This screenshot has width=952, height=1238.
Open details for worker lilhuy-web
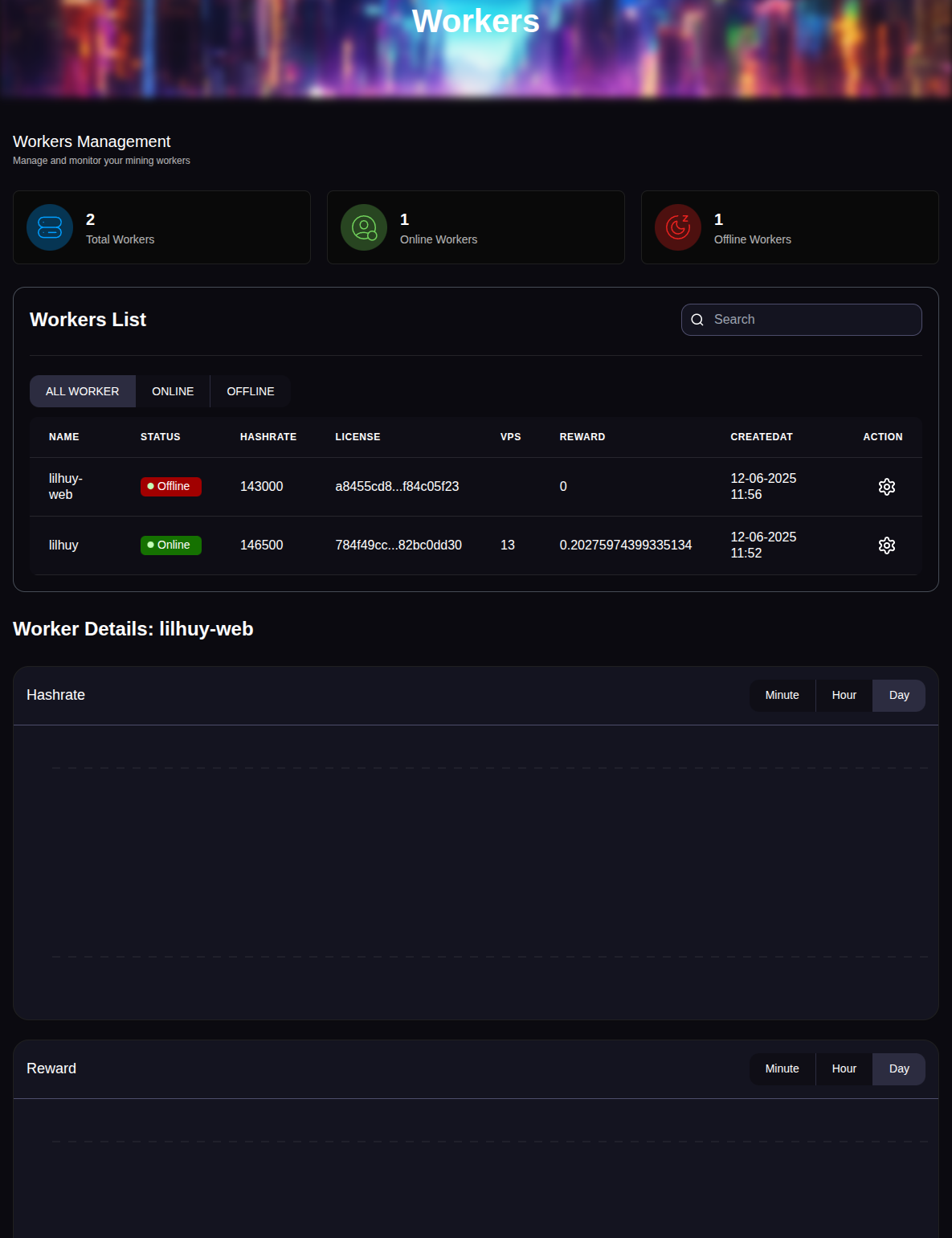point(65,486)
